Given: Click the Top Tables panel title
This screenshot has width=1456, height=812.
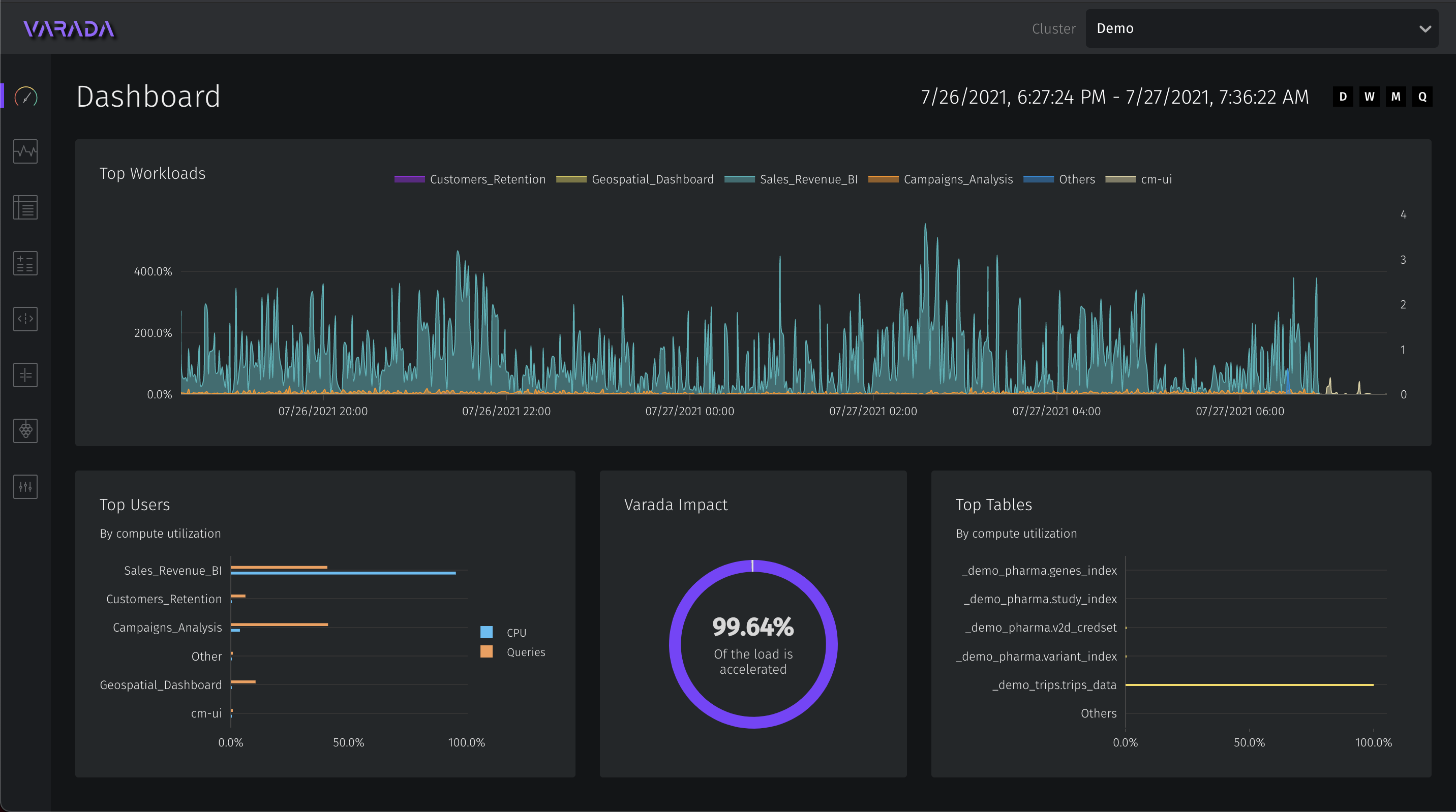Looking at the screenshot, I should [994, 505].
